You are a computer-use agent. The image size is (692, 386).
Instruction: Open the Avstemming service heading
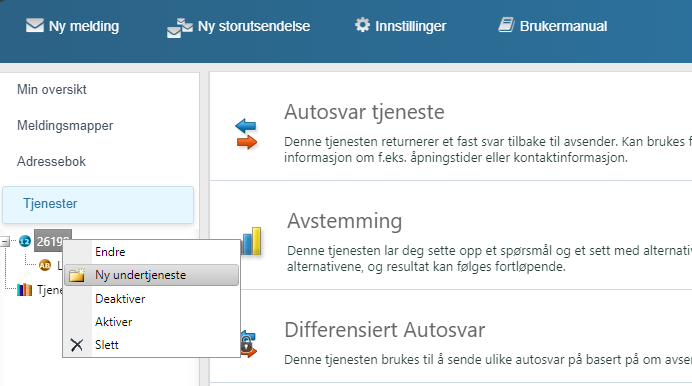click(345, 221)
